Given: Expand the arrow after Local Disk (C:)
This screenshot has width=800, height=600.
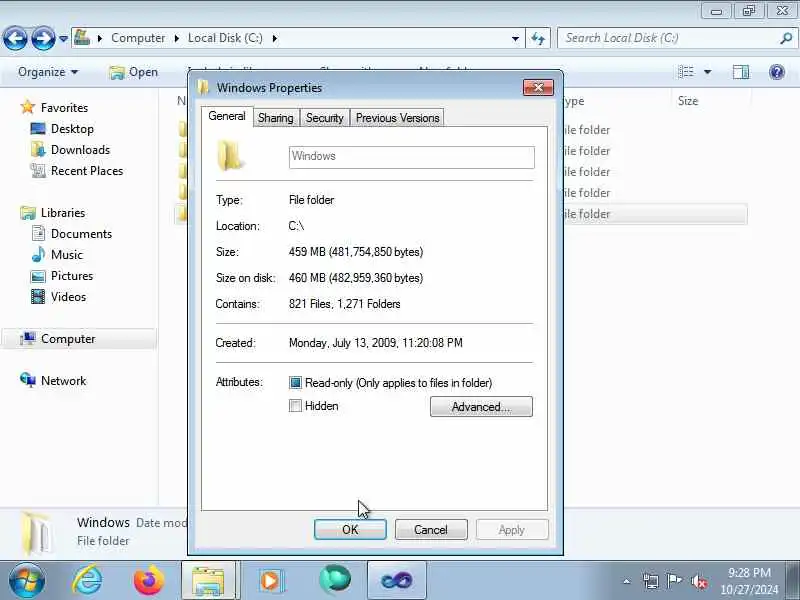Looking at the screenshot, I should [275, 38].
